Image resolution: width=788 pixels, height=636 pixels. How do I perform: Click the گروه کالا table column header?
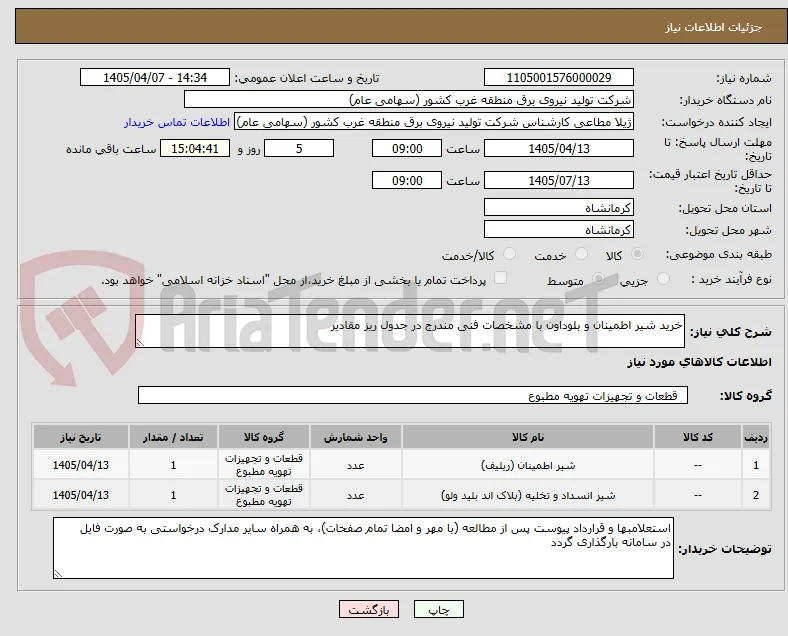(x=264, y=437)
